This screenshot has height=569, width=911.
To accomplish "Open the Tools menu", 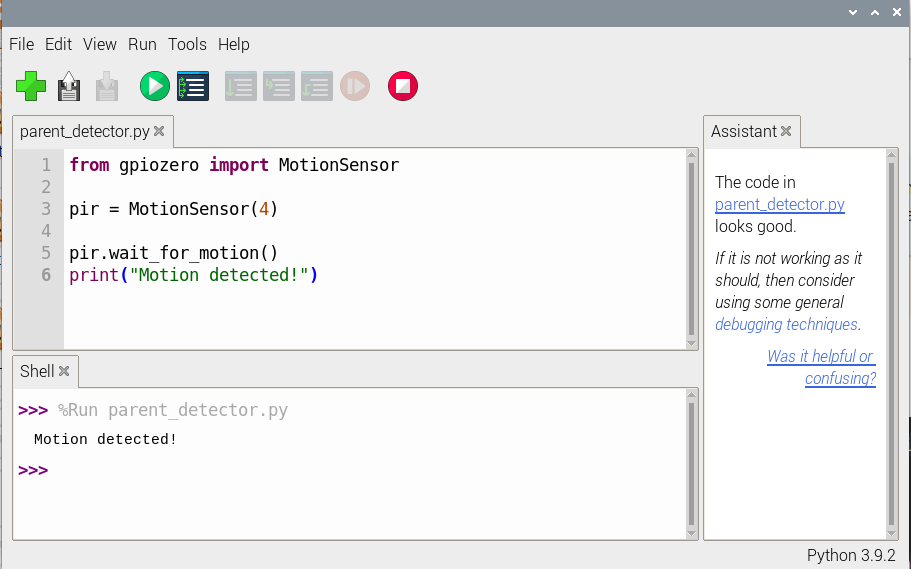I will click(x=187, y=44).
